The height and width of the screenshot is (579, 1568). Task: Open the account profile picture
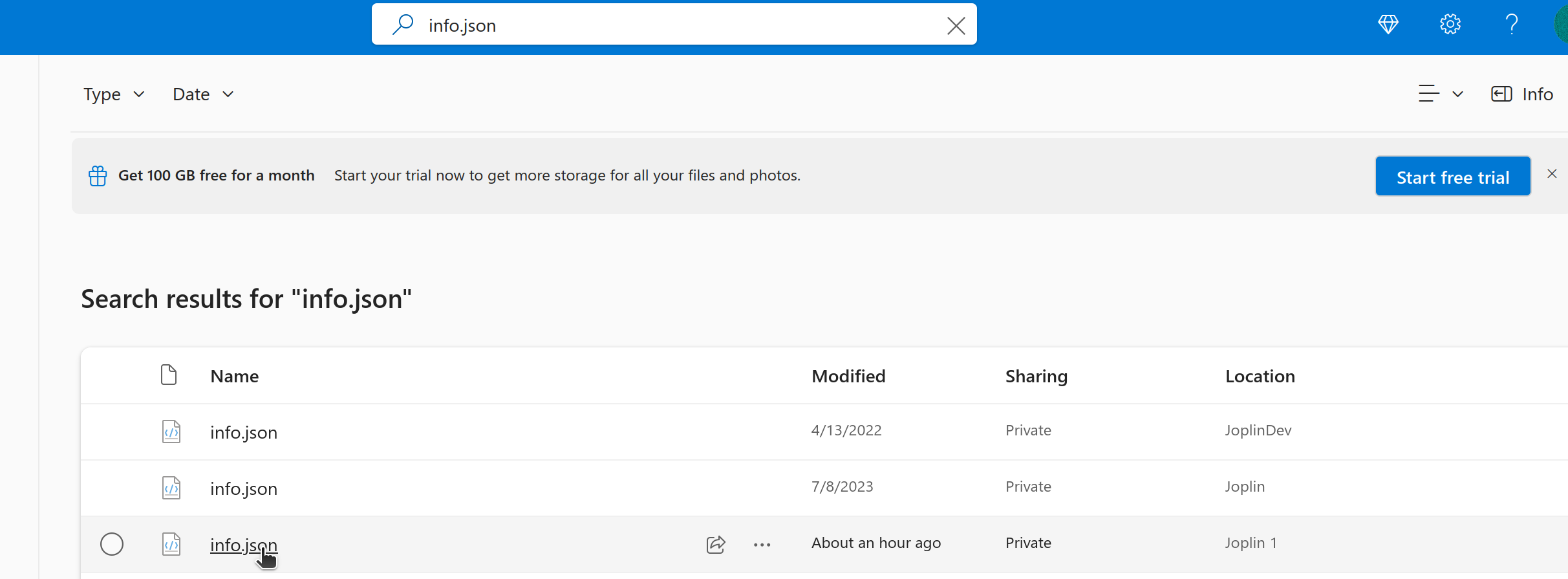pyautogui.click(x=1561, y=25)
